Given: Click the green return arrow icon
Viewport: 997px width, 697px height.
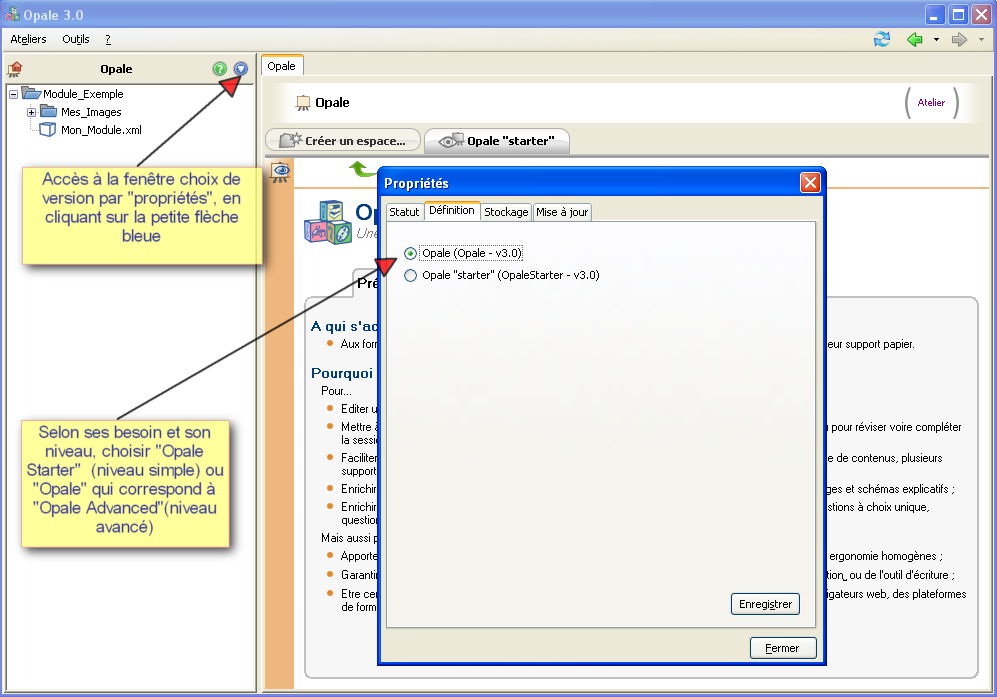Looking at the screenshot, I should point(362,169).
